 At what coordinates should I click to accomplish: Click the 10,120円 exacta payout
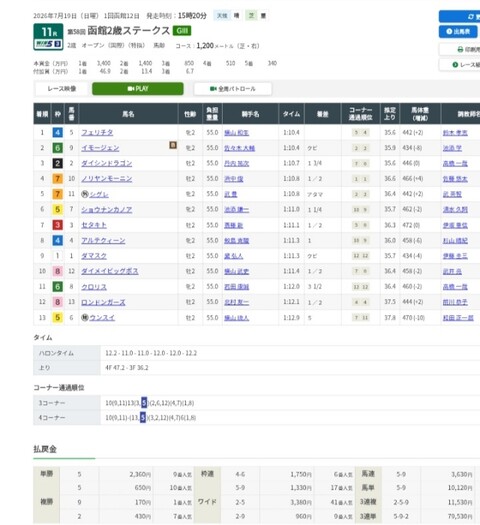(460, 488)
